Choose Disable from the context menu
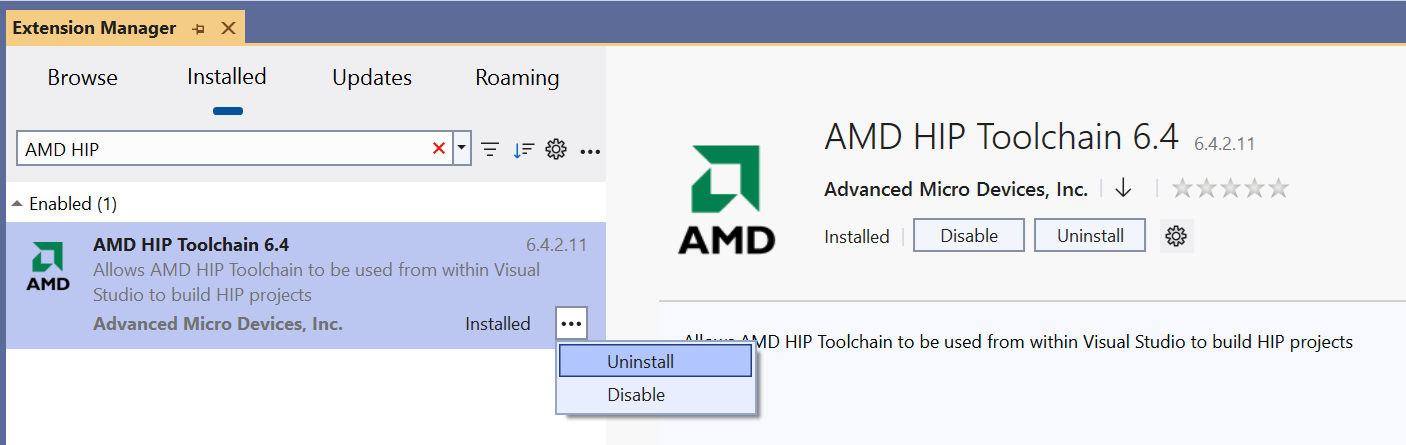This screenshot has width=1406, height=445. [x=636, y=395]
